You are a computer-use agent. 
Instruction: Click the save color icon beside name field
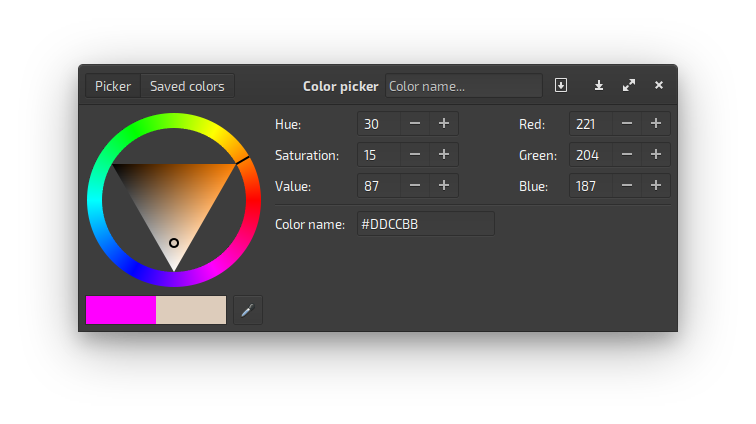click(561, 86)
